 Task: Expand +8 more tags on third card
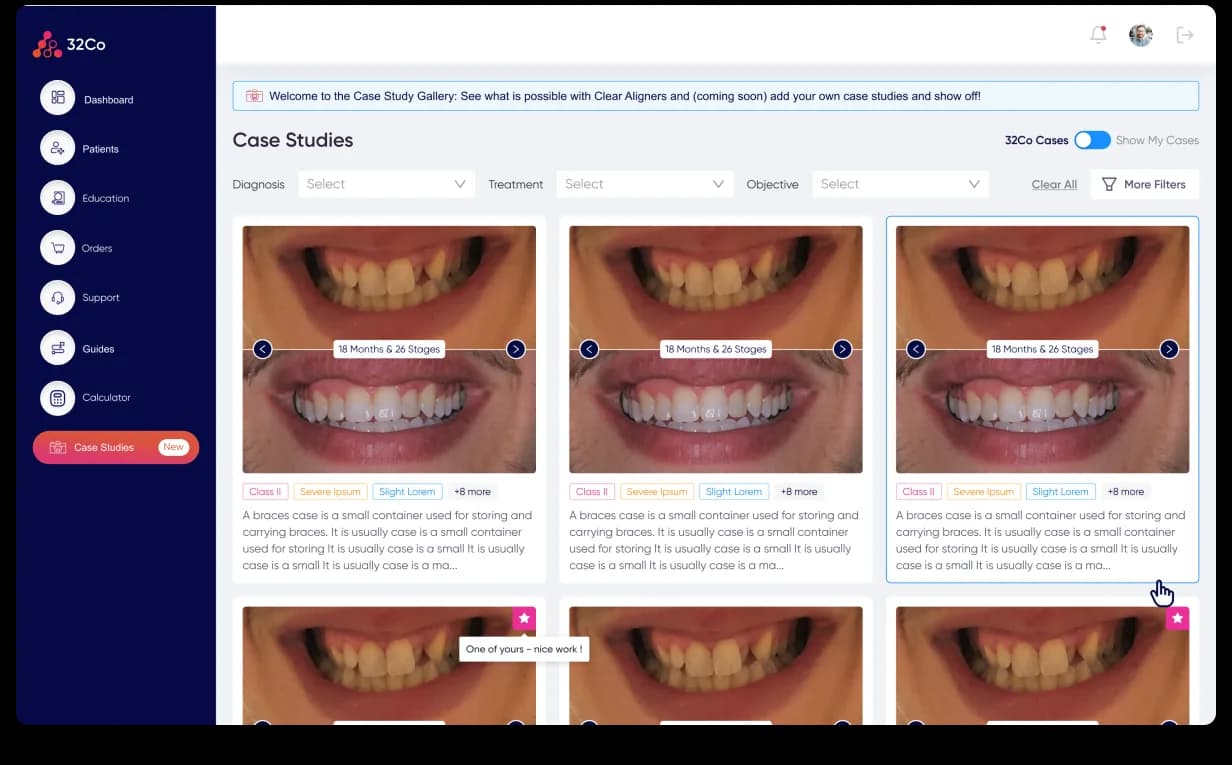click(1125, 492)
